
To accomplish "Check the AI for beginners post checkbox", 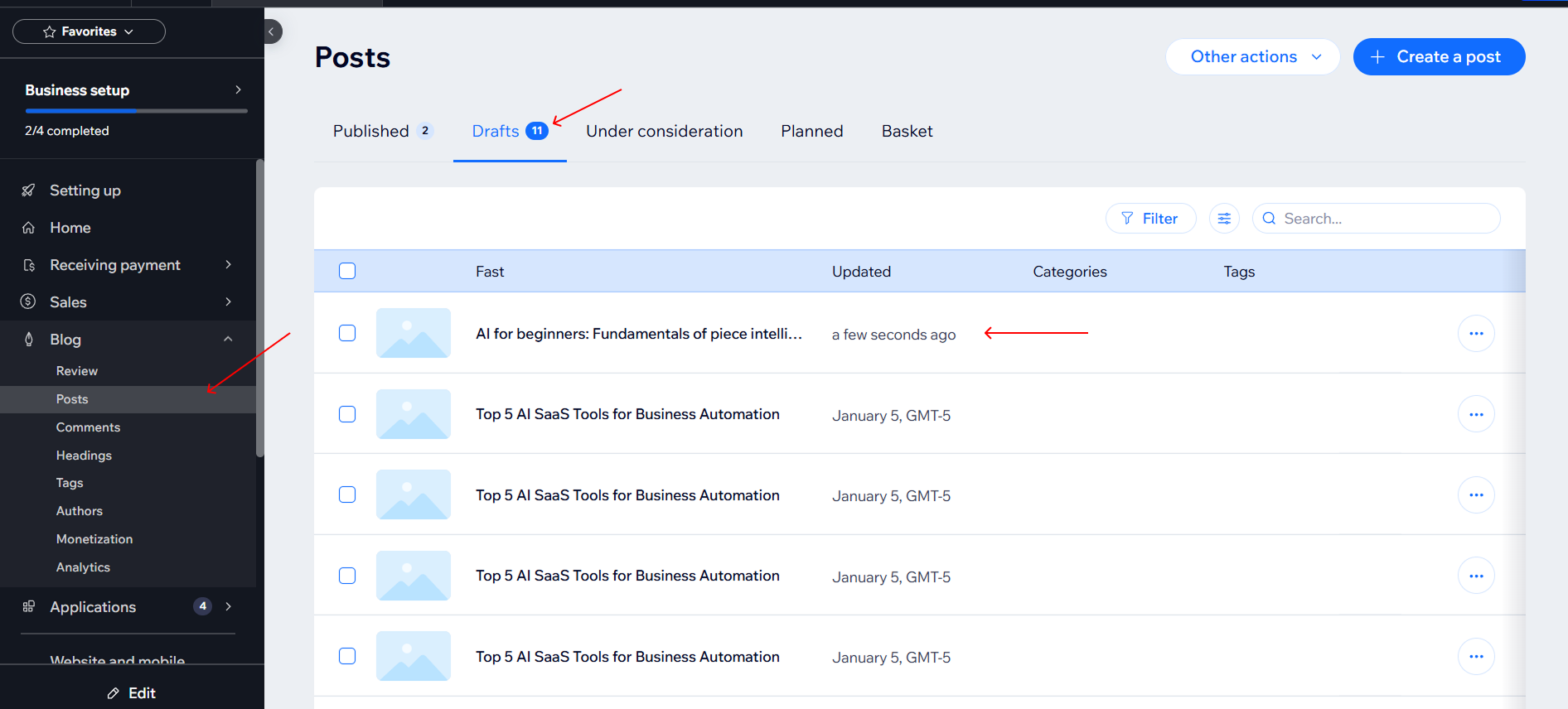I will point(347,333).
